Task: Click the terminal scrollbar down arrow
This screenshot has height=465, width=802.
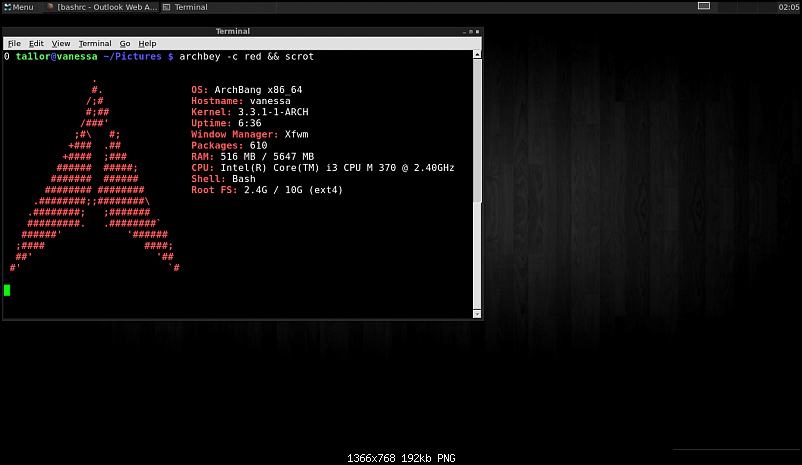Action: [477, 314]
